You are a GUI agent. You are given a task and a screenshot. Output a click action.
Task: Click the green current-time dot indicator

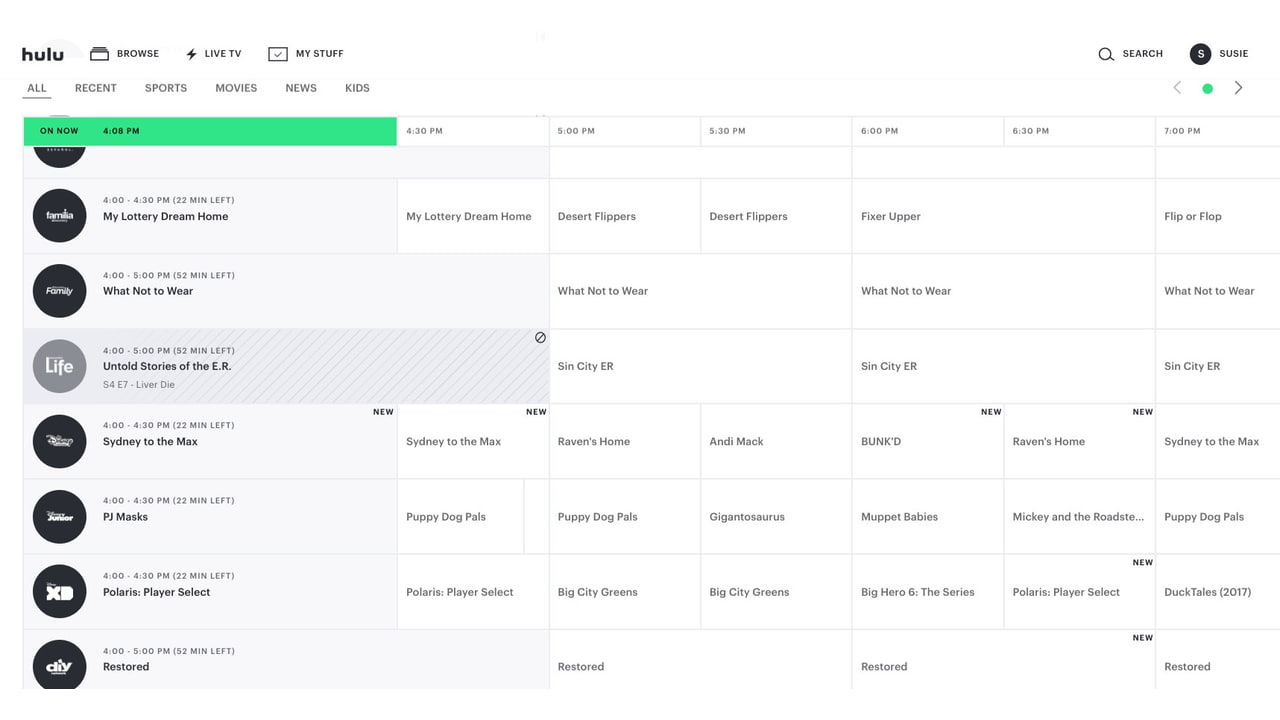coord(1207,88)
